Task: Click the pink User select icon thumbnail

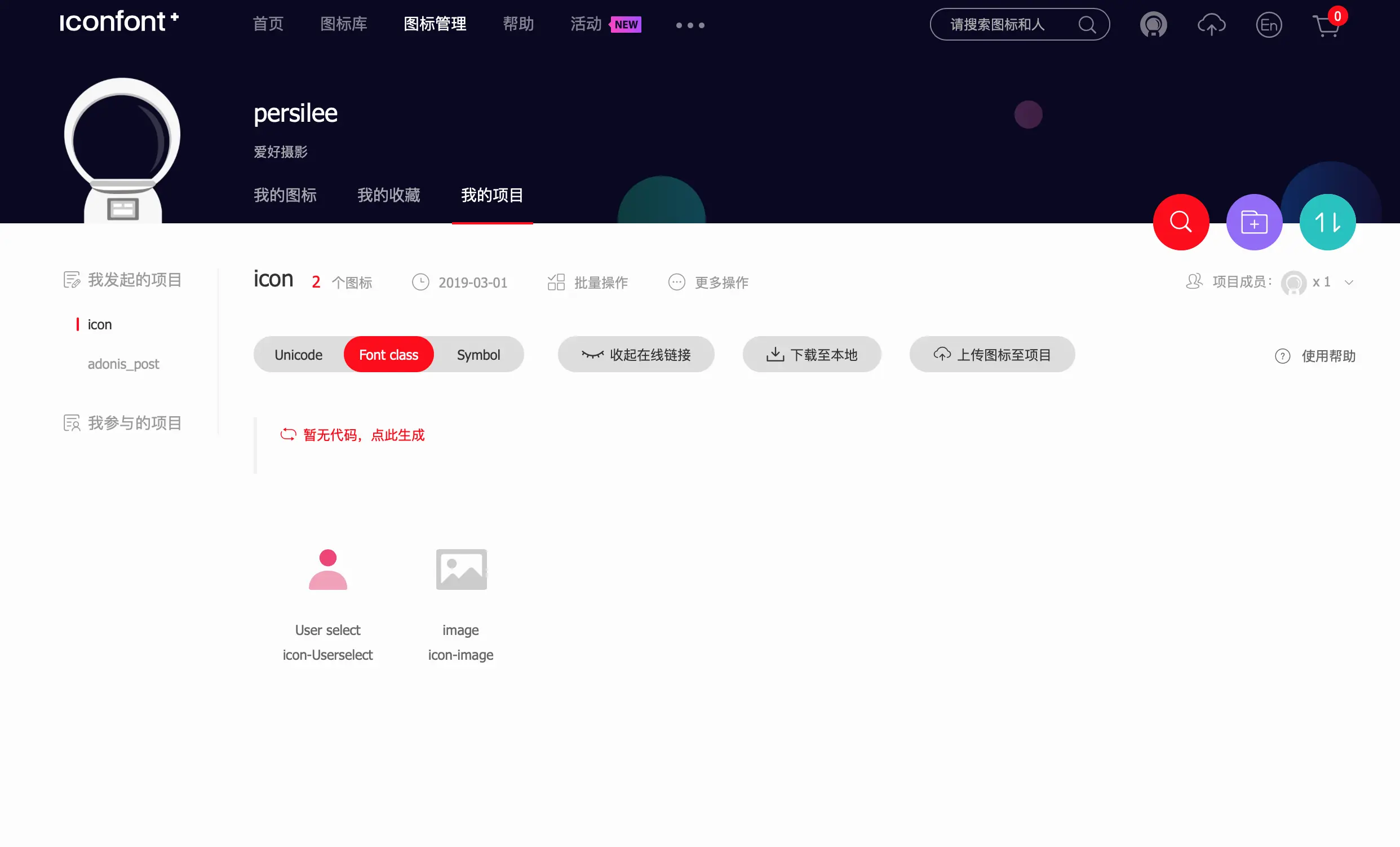Action: click(327, 570)
